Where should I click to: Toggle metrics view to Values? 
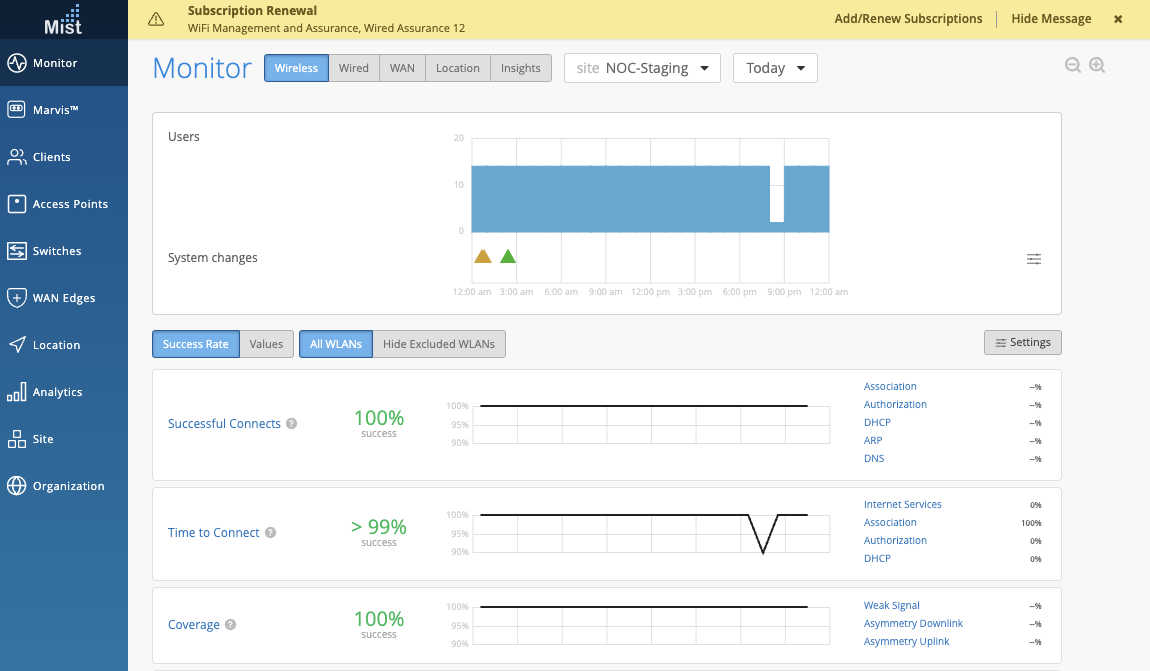tap(266, 344)
